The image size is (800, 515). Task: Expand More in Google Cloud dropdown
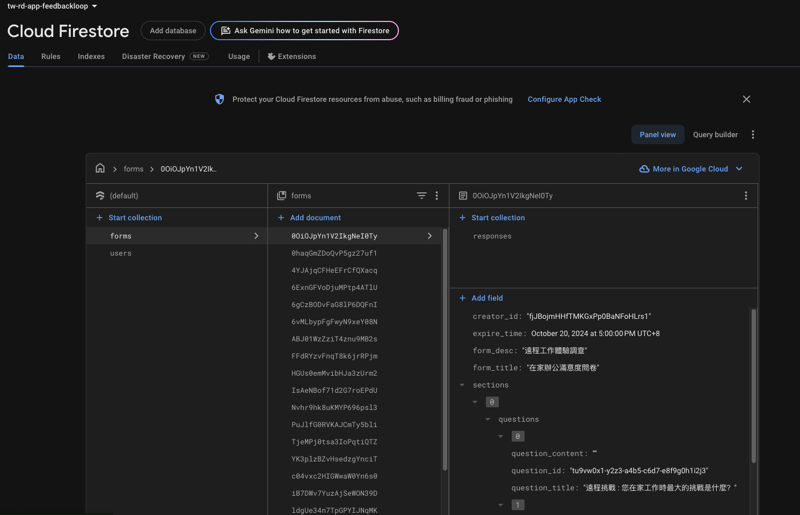[x=691, y=169]
